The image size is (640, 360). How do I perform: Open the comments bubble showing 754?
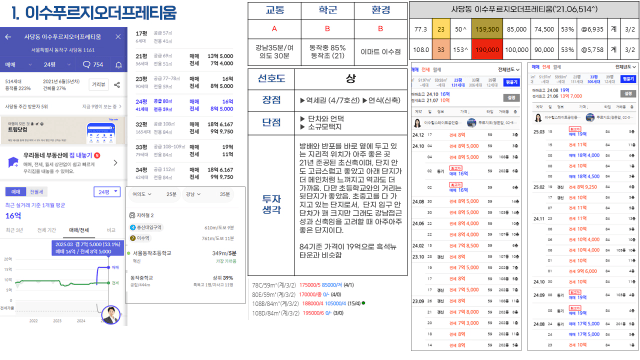(93, 64)
